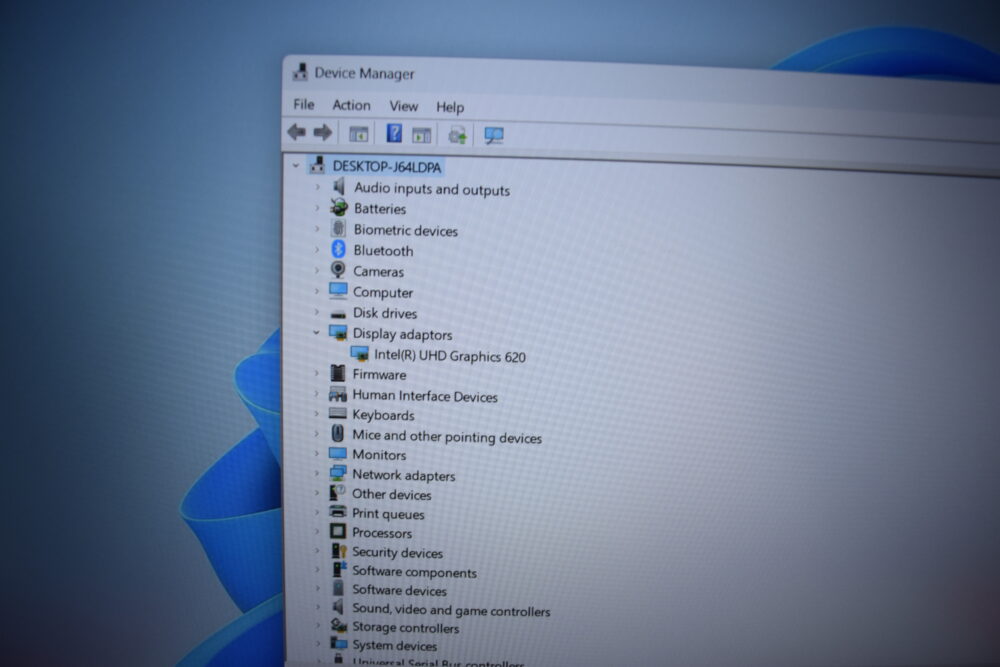This screenshot has width=1000, height=667.
Task: Click the Bluetooth logo icon
Action: point(339,249)
